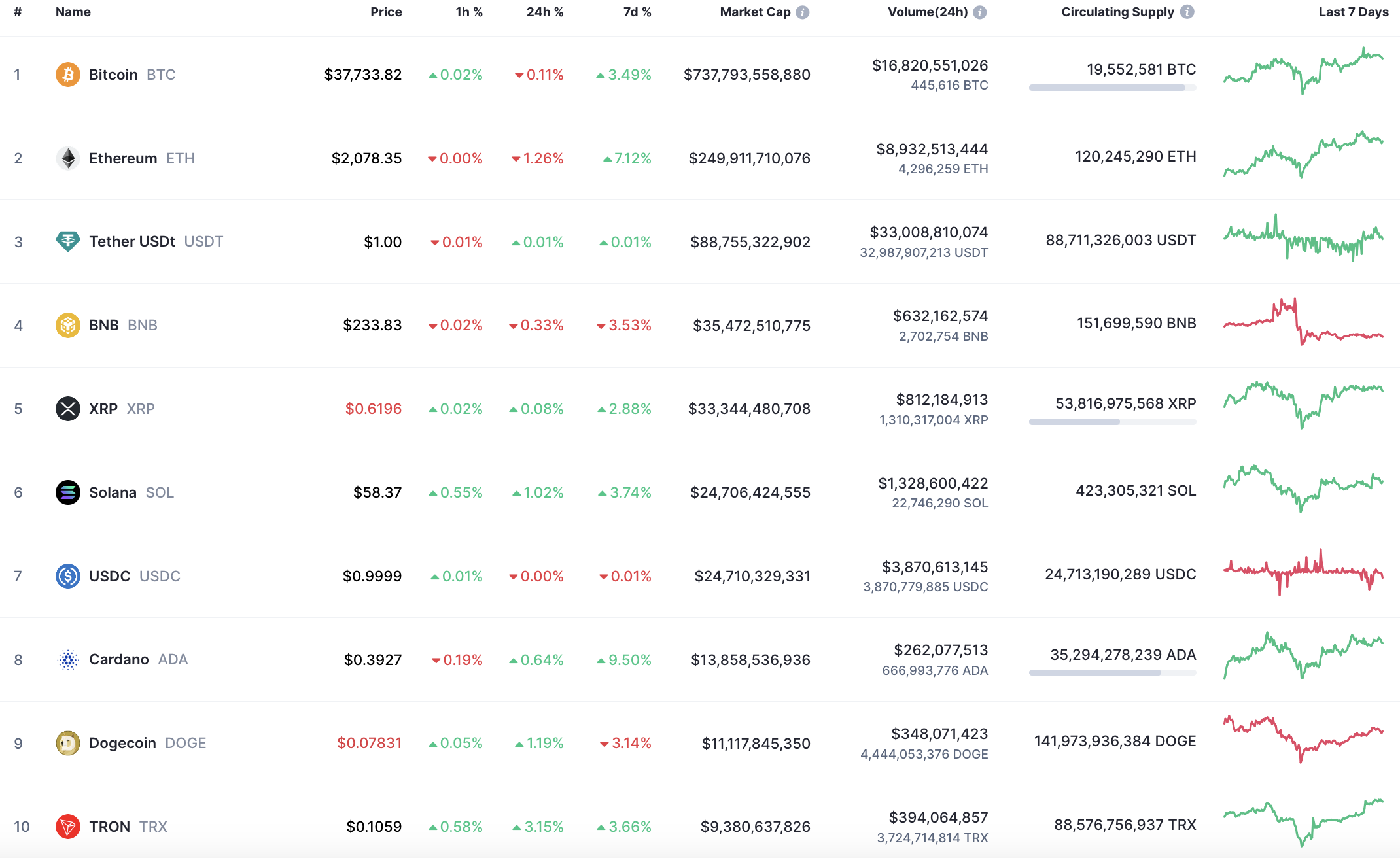
Task: Click the Circulating Supply info icon
Action: tap(1187, 12)
